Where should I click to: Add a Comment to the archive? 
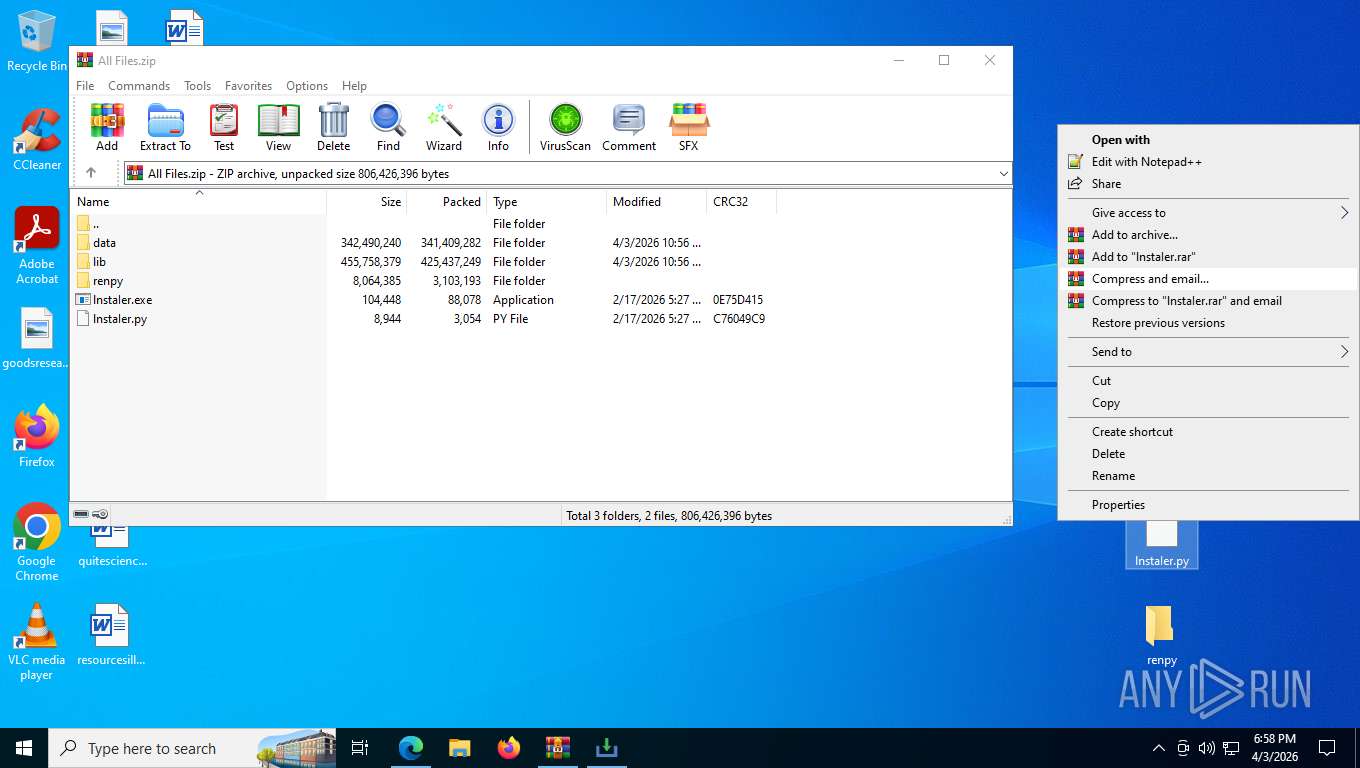coord(629,127)
